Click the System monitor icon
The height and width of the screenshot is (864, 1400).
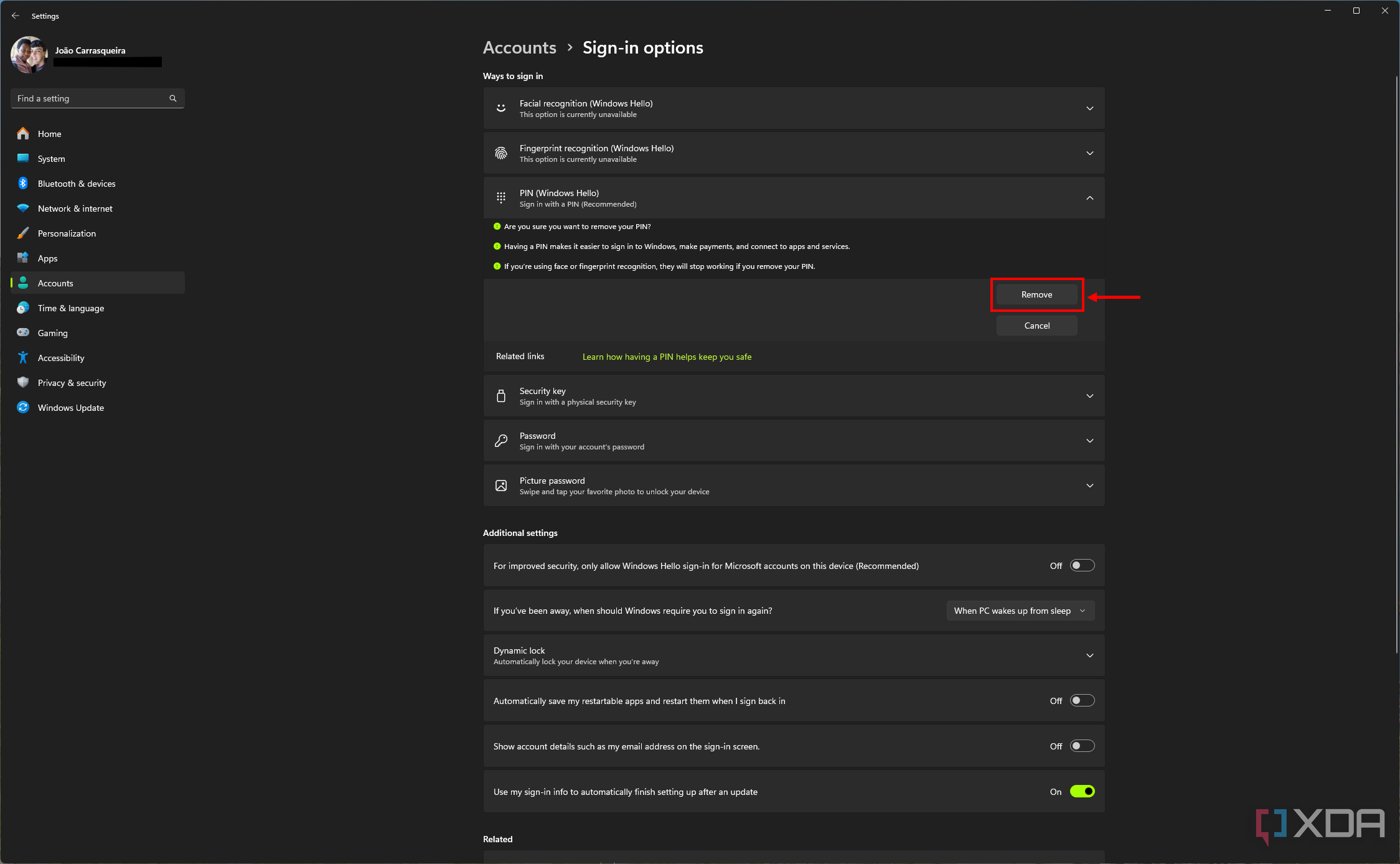pos(23,158)
